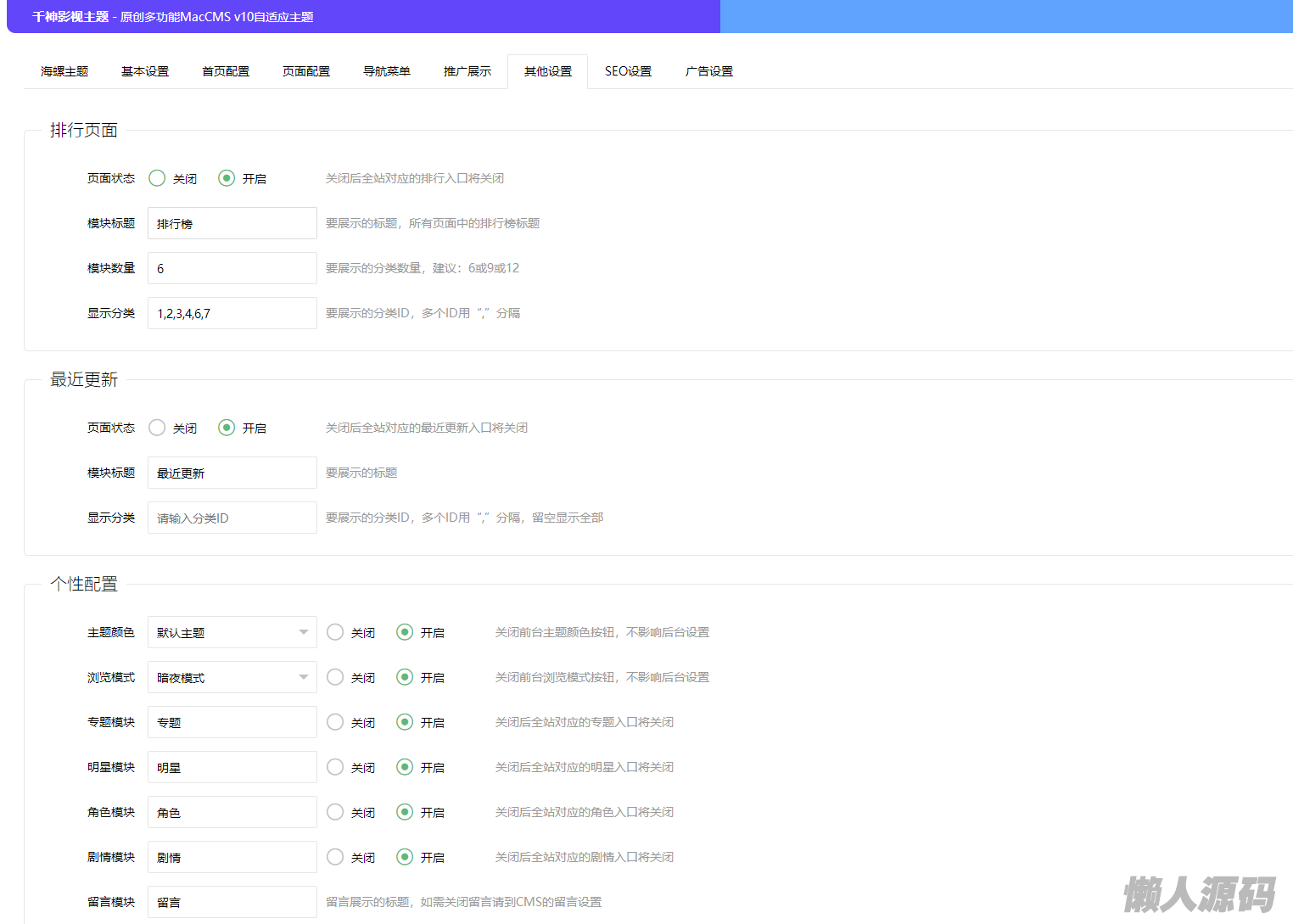Choose 关闭 for 剧情模块
This screenshot has width=1293, height=924.
(336, 857)
